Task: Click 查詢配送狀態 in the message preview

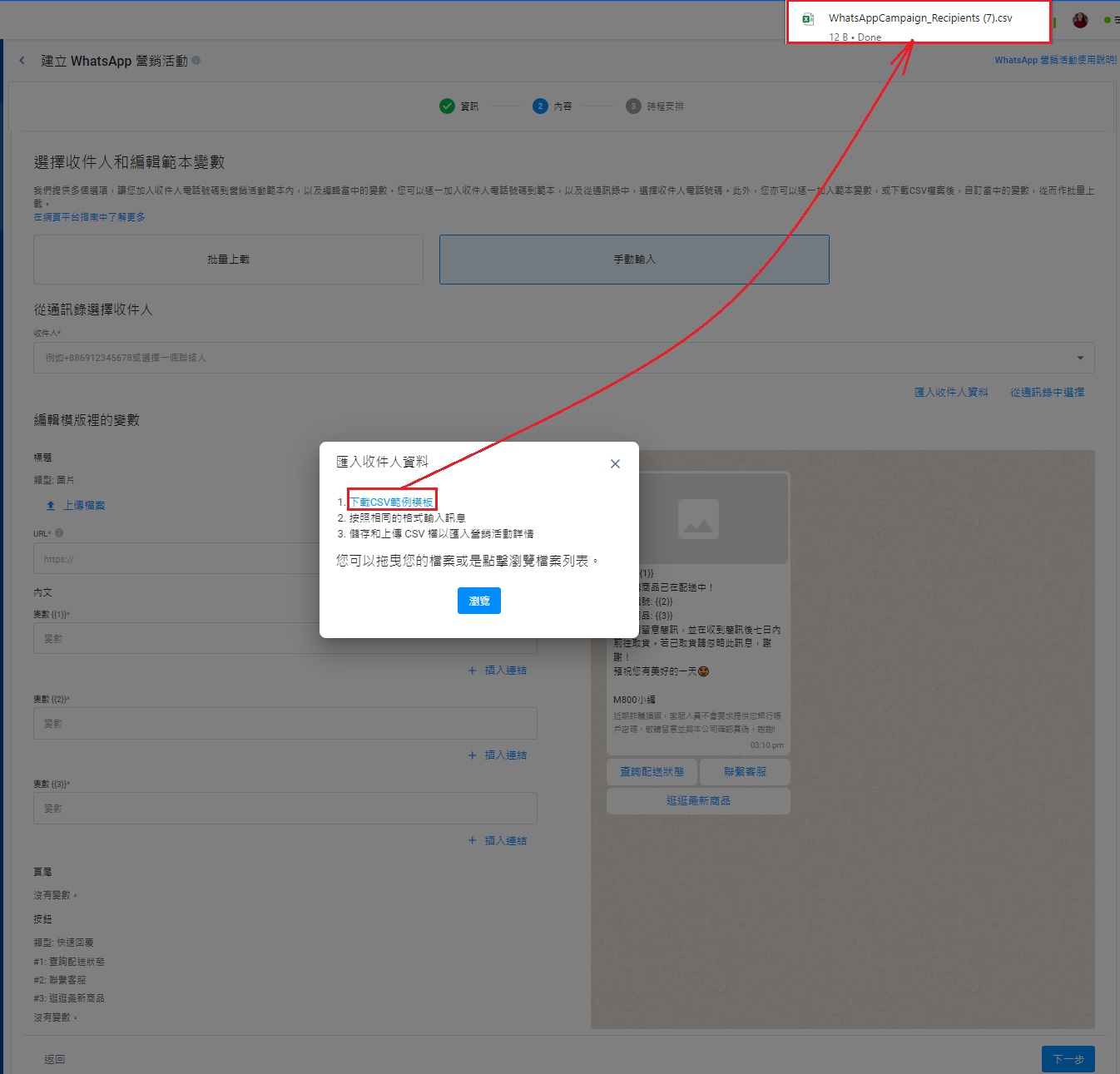Action: click(x=652, y=772)
